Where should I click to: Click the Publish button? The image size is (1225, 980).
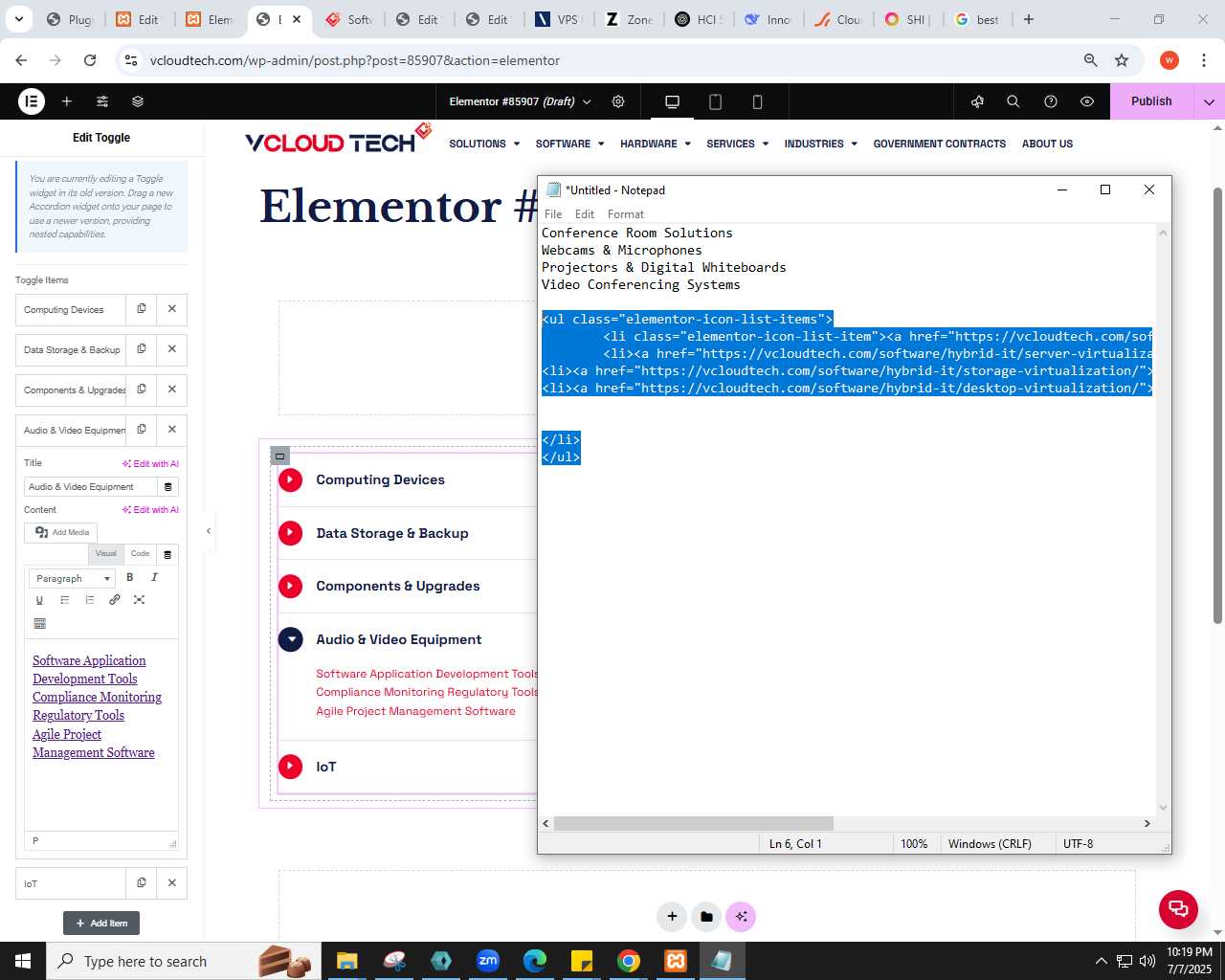(x=1151, y=101)
